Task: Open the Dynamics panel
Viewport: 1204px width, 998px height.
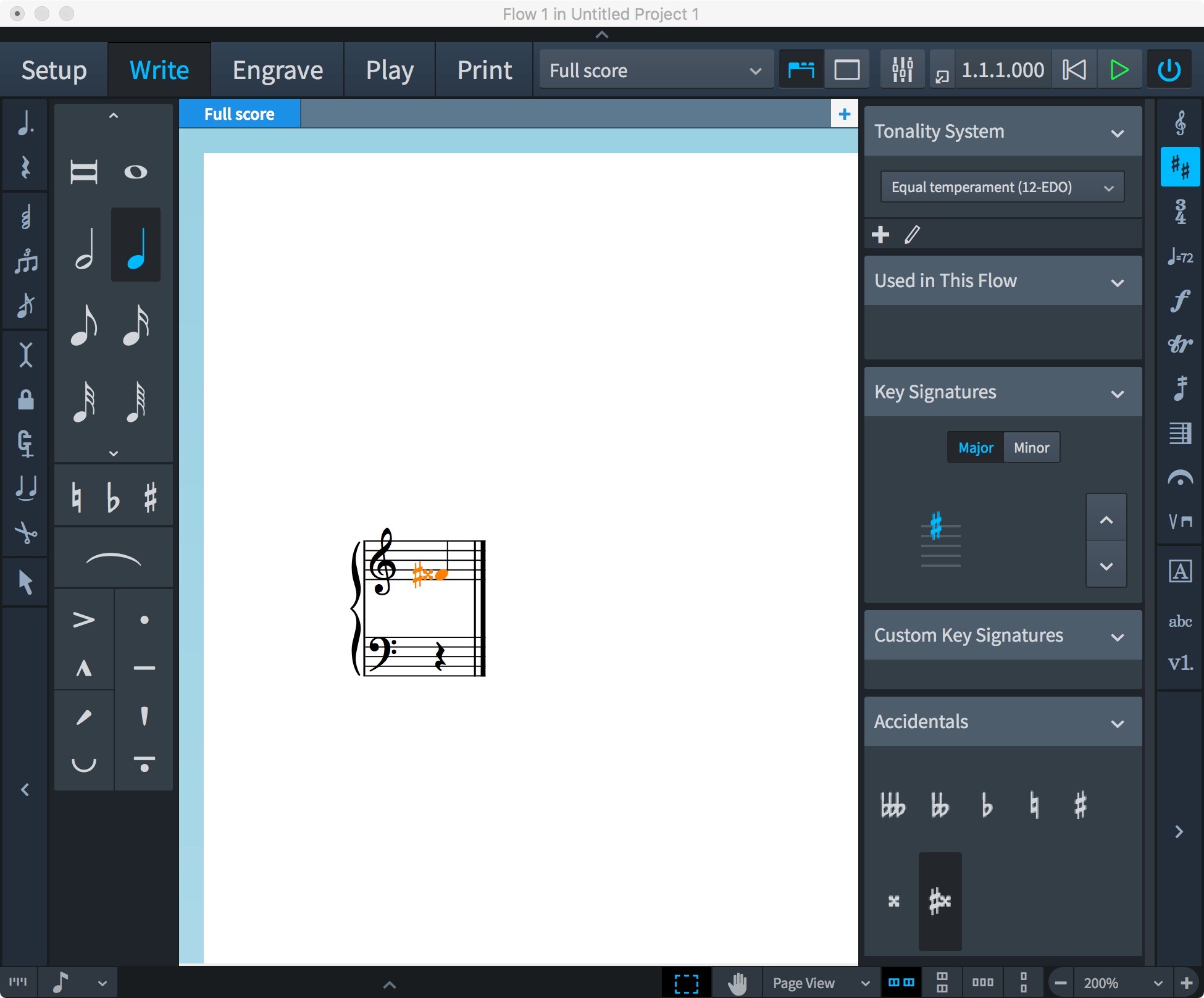Action: tap(1180, 301)
